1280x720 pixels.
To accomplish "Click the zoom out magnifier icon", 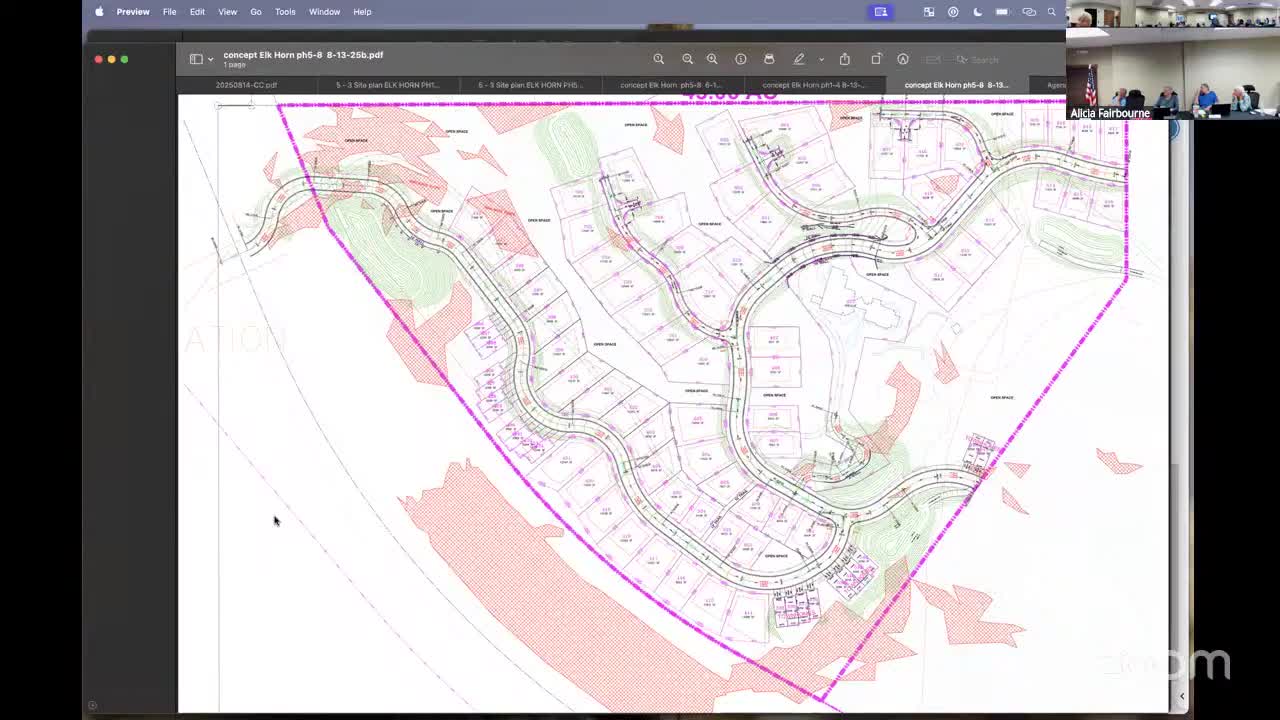I will pyautogui.click(x=687, y=59).
